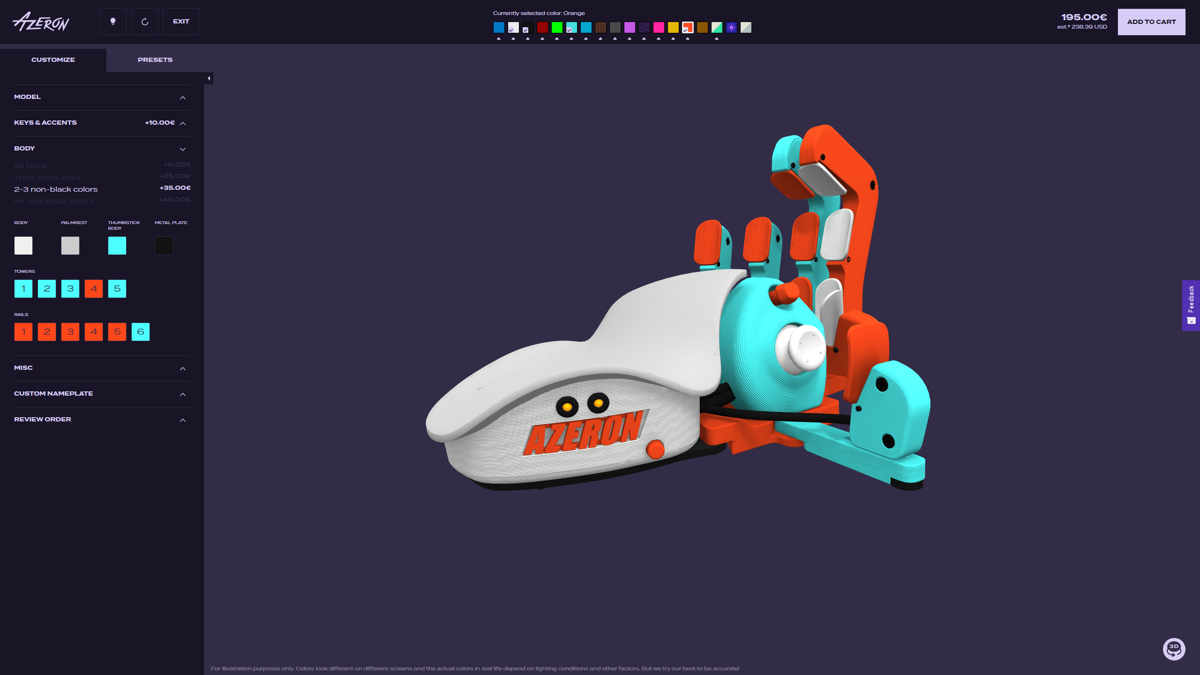
Task: Expand the REVIEW ORDER section
Action: (100, 420)
